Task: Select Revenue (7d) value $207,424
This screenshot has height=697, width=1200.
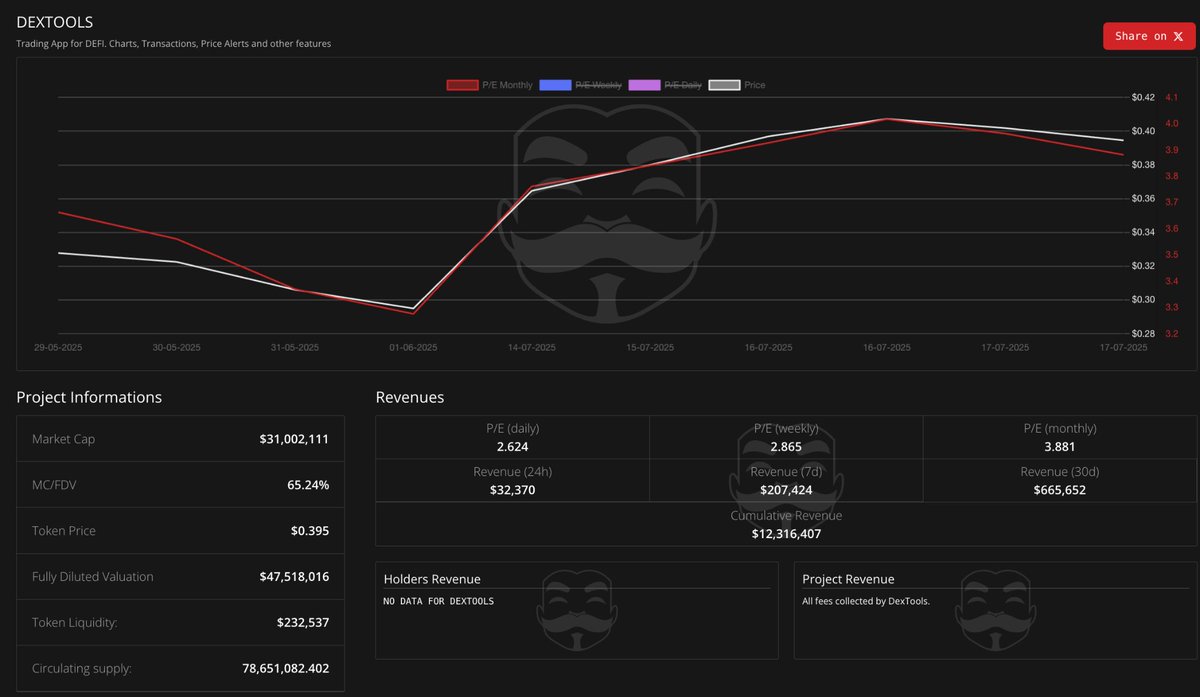Action: (786, 490)
